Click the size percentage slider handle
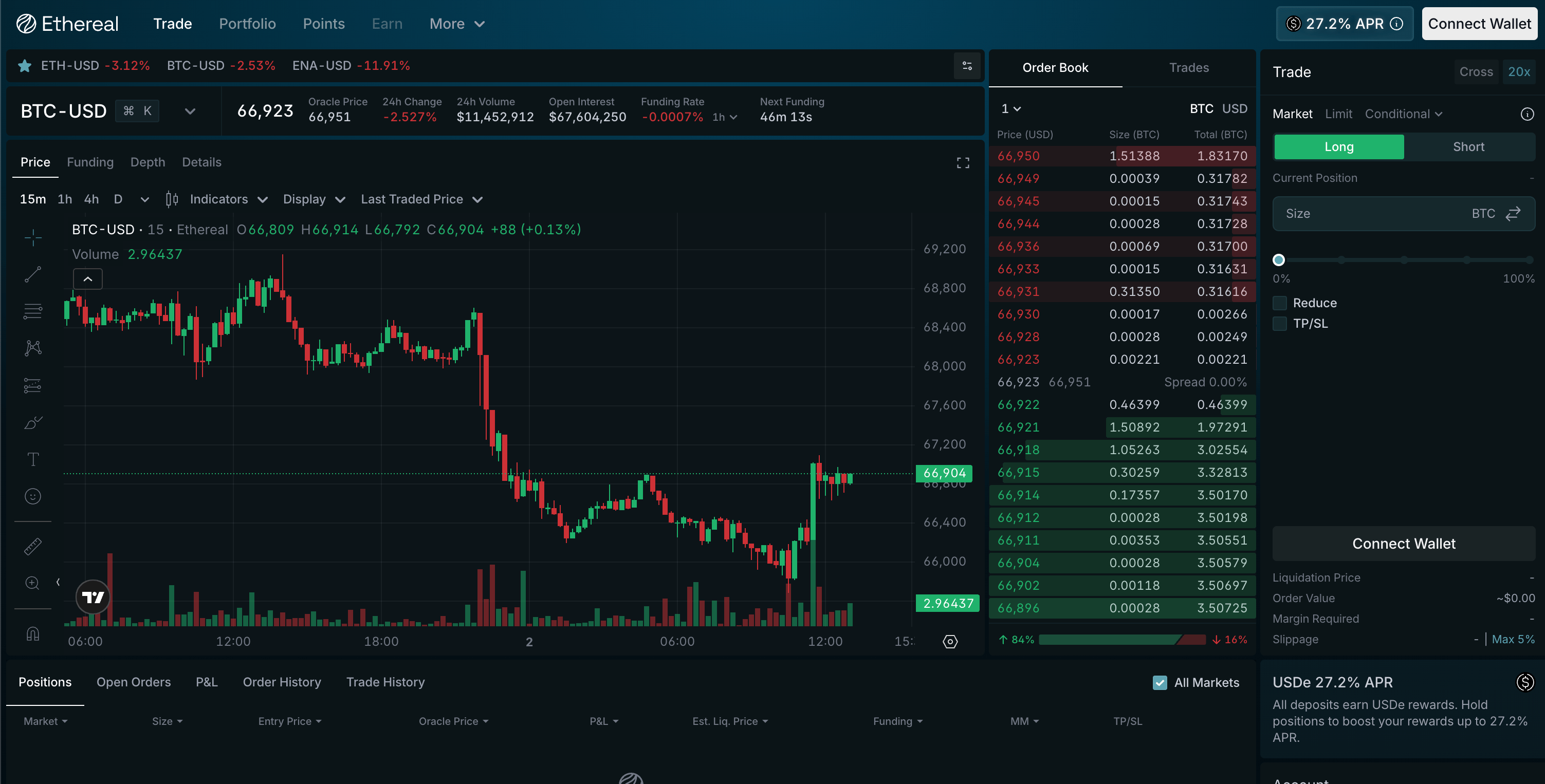The height and width of the screenshot is (784, 1545). [1279, 260]
